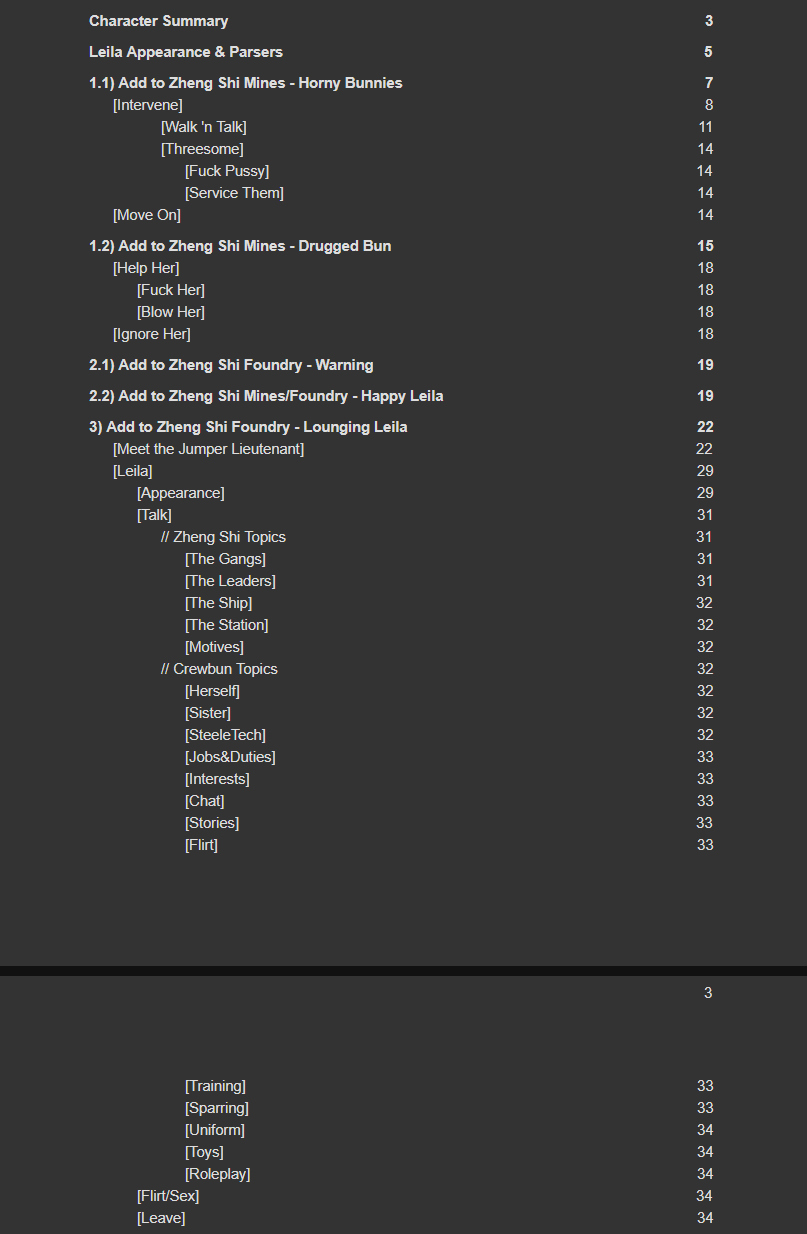Go to the [Ignore Her] entry
This screenshot has height=1234, width=807.
coord(151,334)
